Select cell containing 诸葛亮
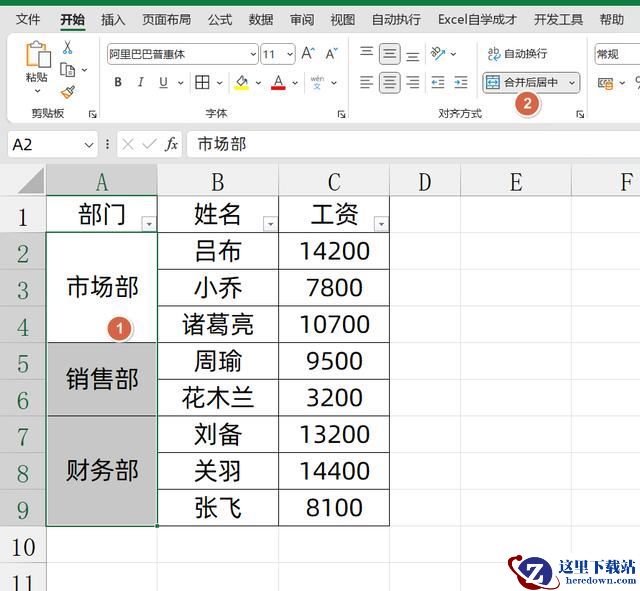The height and width of the screenshot is (591, 640). pos(218,324)
